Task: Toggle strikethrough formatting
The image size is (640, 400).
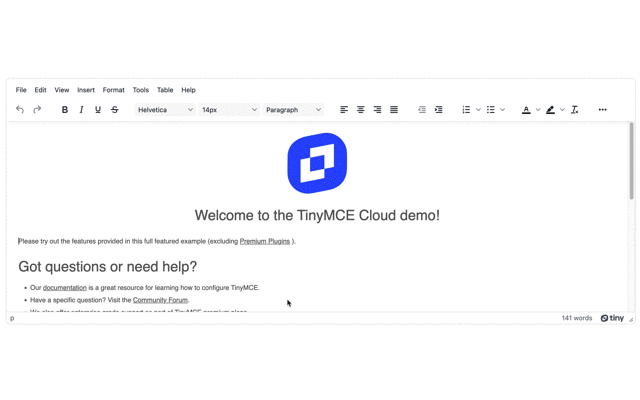Action: click(115, 109)
